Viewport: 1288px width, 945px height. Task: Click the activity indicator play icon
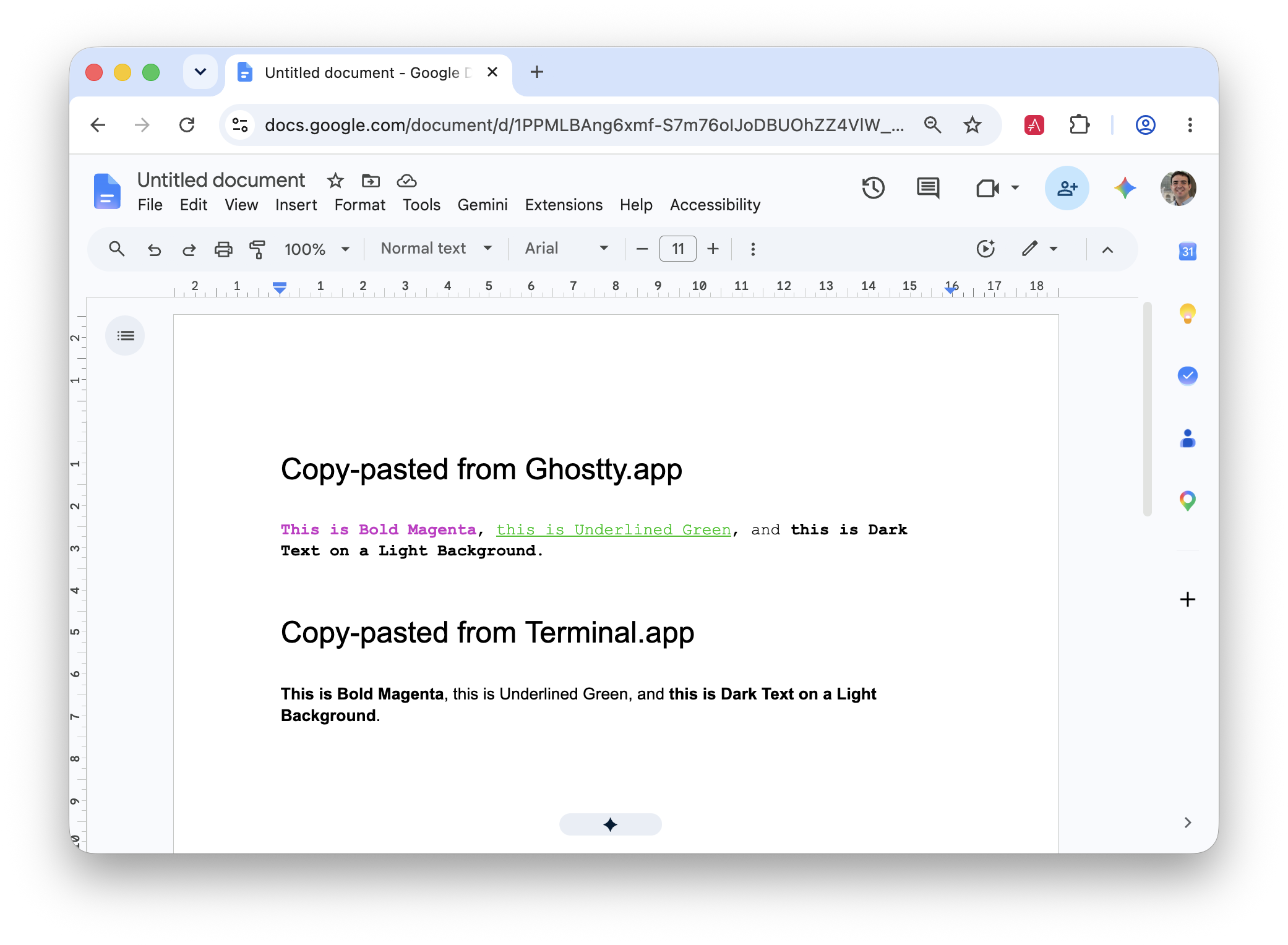pos(985,249)
